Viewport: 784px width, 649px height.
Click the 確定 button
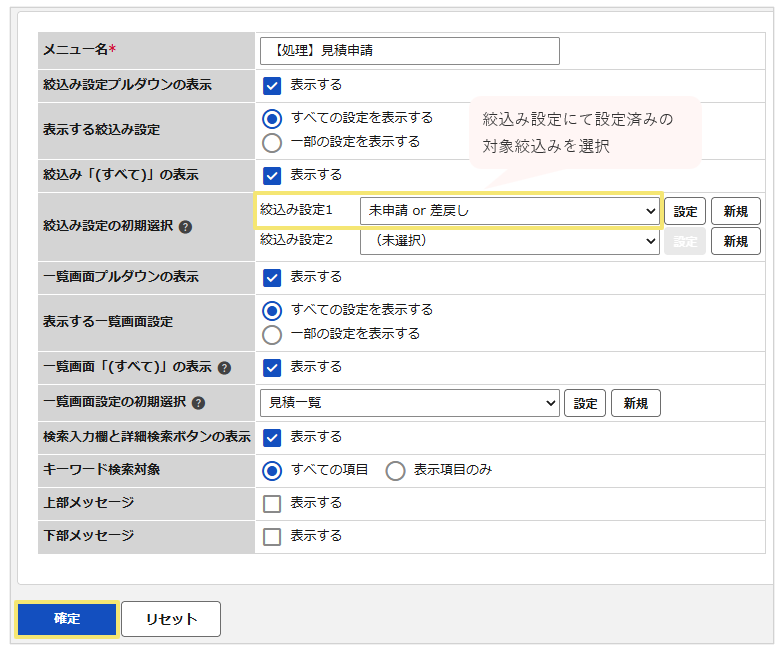pyautogui.click(x=67, y=619)
